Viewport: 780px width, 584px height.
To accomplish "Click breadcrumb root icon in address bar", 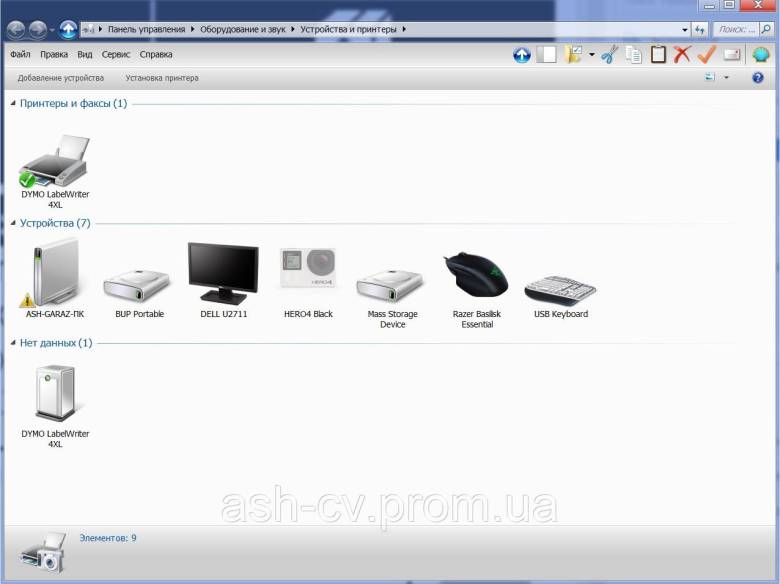I will (88, 29).
